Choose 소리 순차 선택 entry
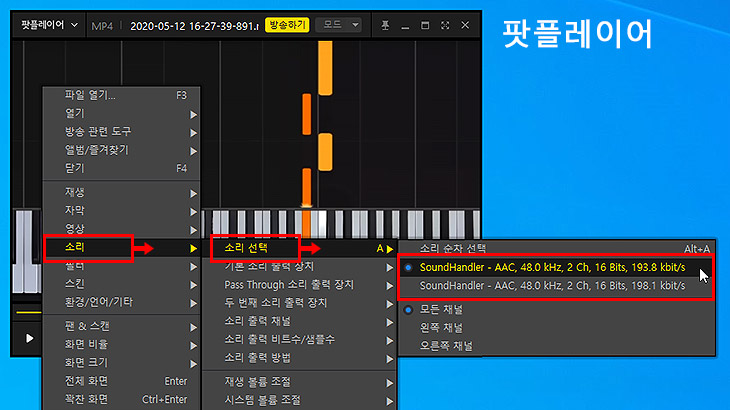The width and height of the screenshot is (730, 410). (556, 249)
